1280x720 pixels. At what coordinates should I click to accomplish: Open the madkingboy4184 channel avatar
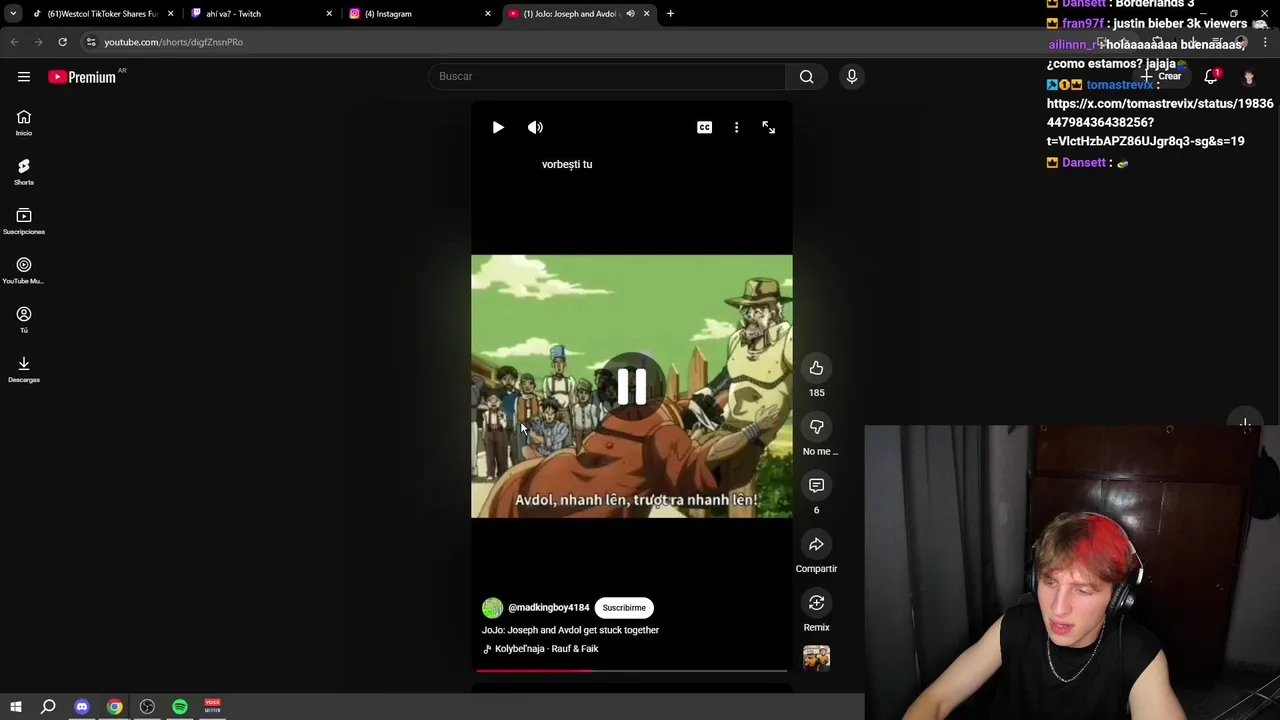point(492,608)
